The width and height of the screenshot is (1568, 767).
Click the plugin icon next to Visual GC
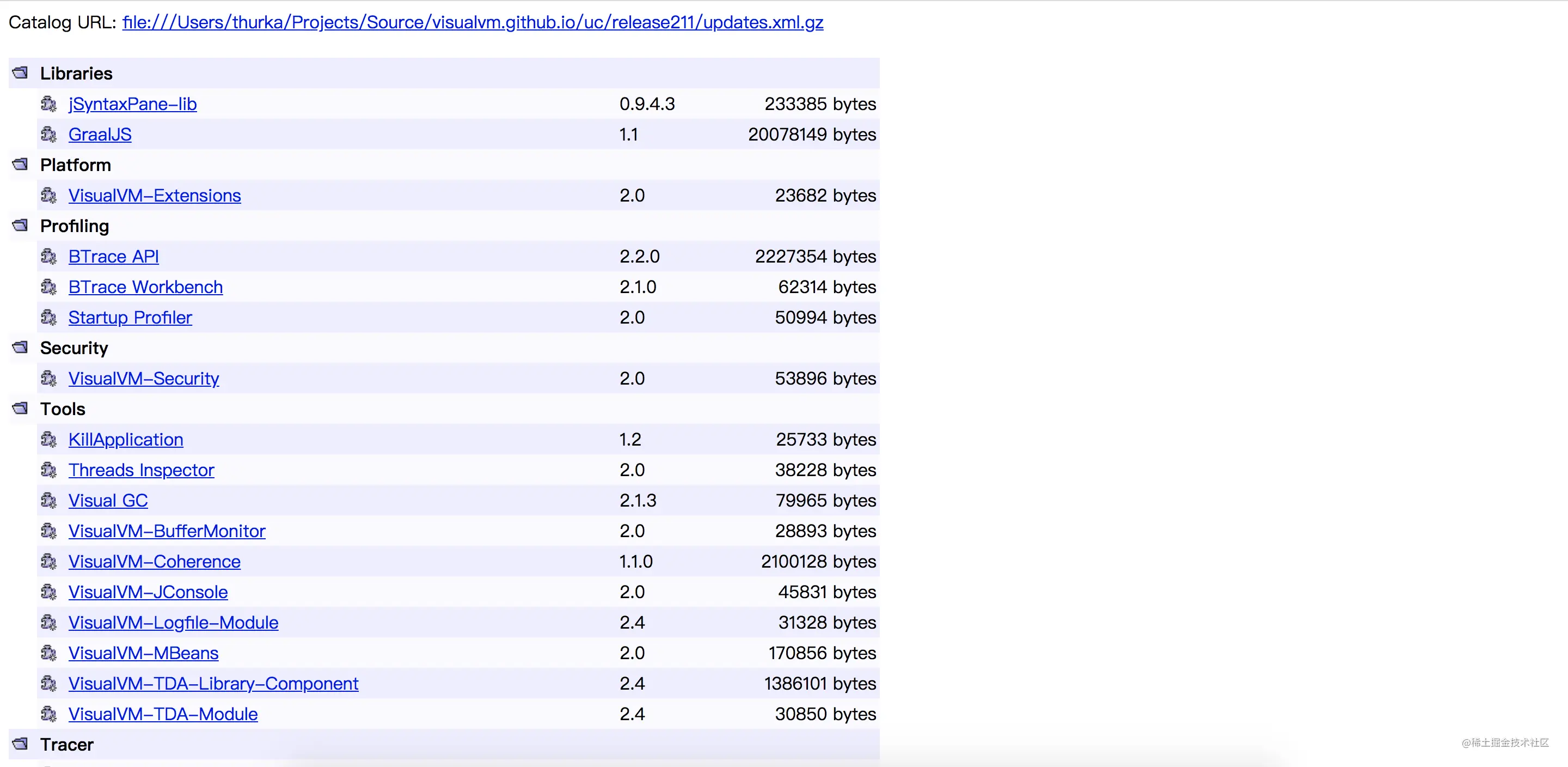coord(48,500)
